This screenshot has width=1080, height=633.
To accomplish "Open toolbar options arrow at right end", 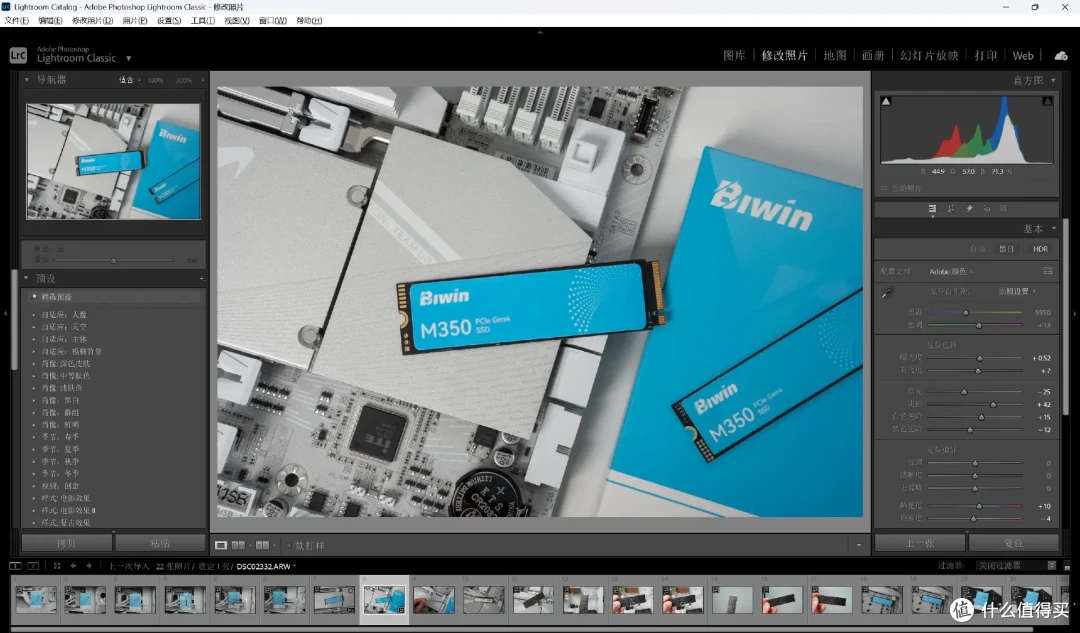I will (858, 545).
